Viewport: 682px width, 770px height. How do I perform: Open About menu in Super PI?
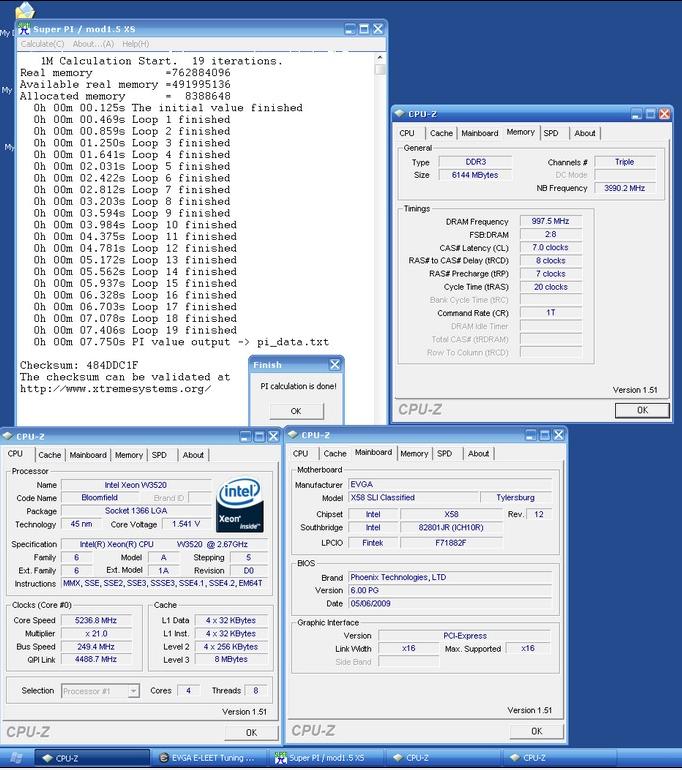[93, 44]
